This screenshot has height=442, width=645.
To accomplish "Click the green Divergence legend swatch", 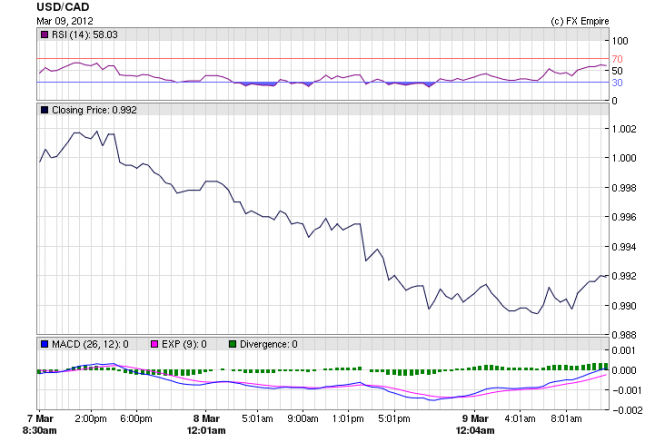I will 232,344.
